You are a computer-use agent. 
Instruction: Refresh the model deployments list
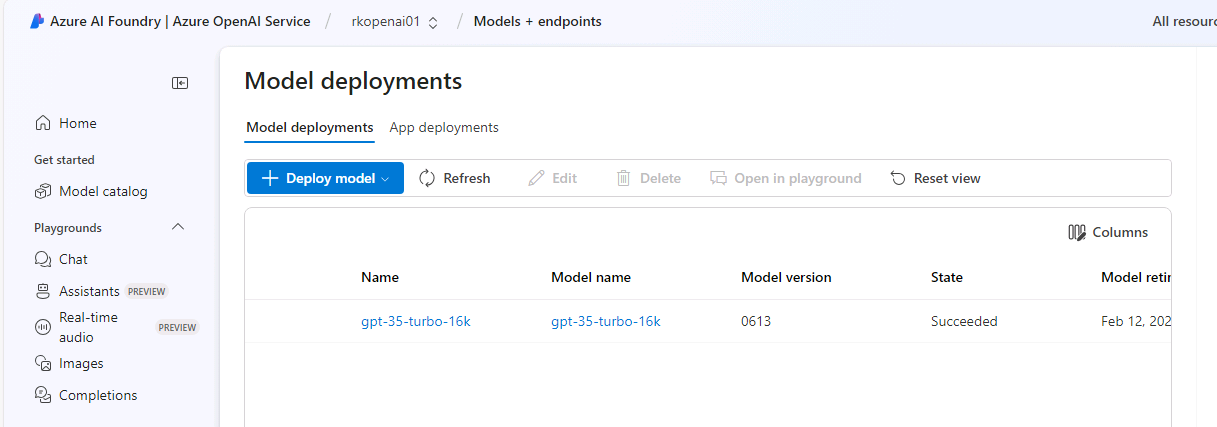coord(455,179)
